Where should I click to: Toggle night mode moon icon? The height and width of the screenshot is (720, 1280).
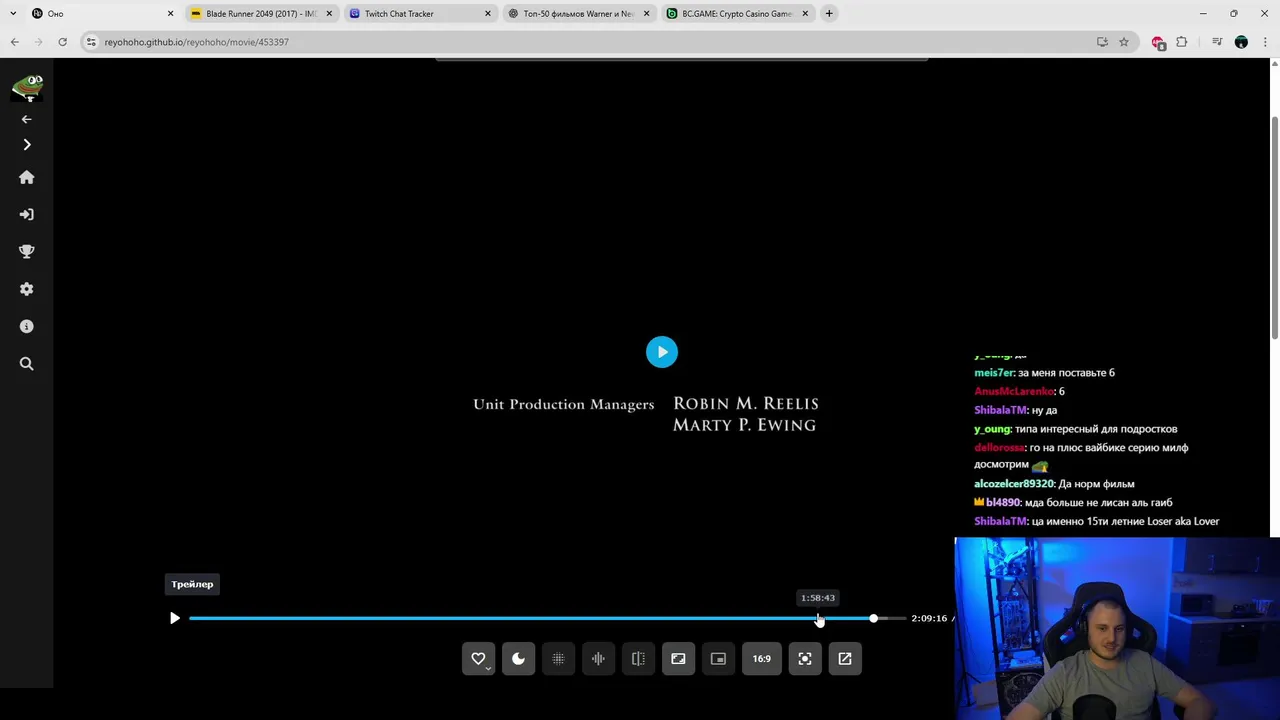coord(518,659)
